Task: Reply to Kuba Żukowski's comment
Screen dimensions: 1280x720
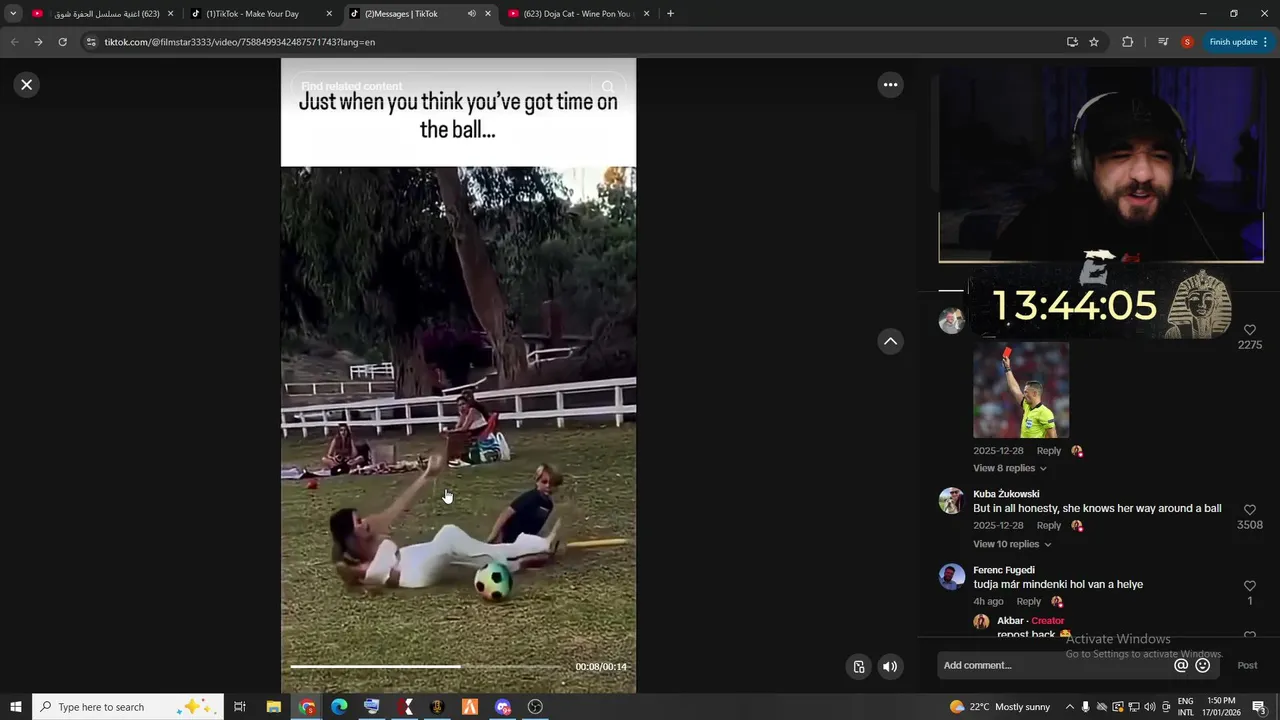Action: 1048,525
